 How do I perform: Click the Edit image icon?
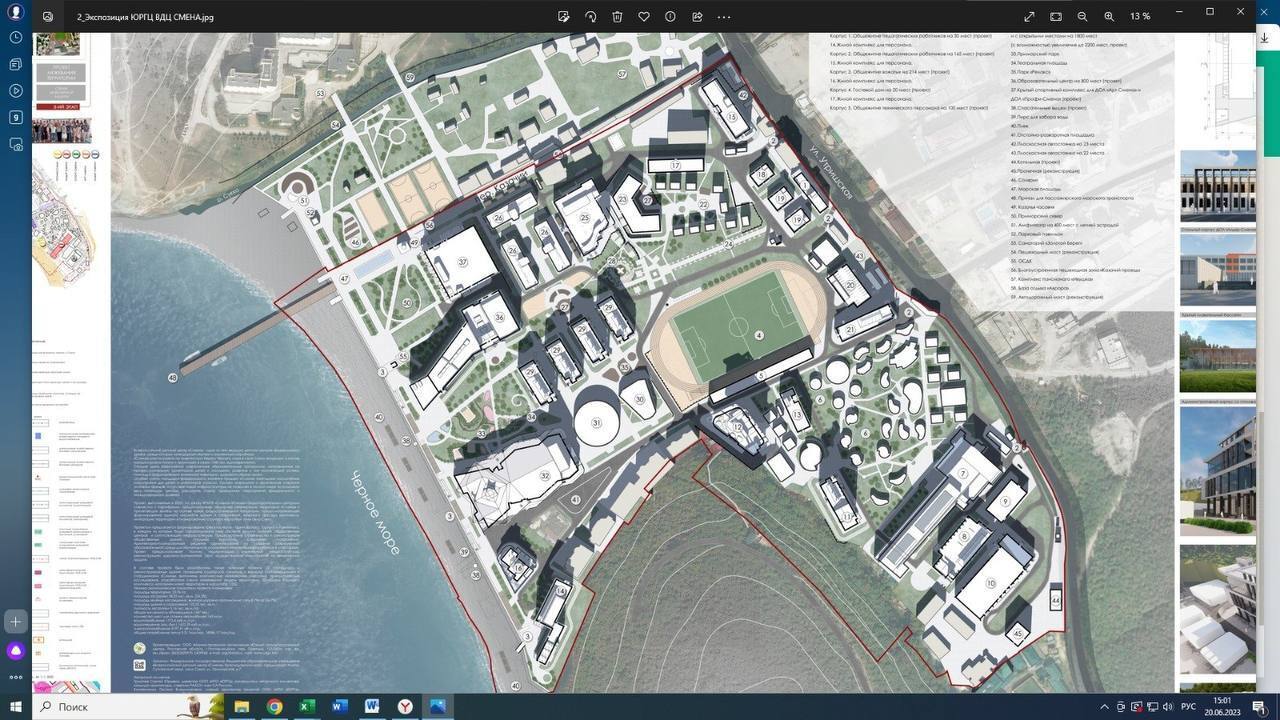(x=564, y=17)
